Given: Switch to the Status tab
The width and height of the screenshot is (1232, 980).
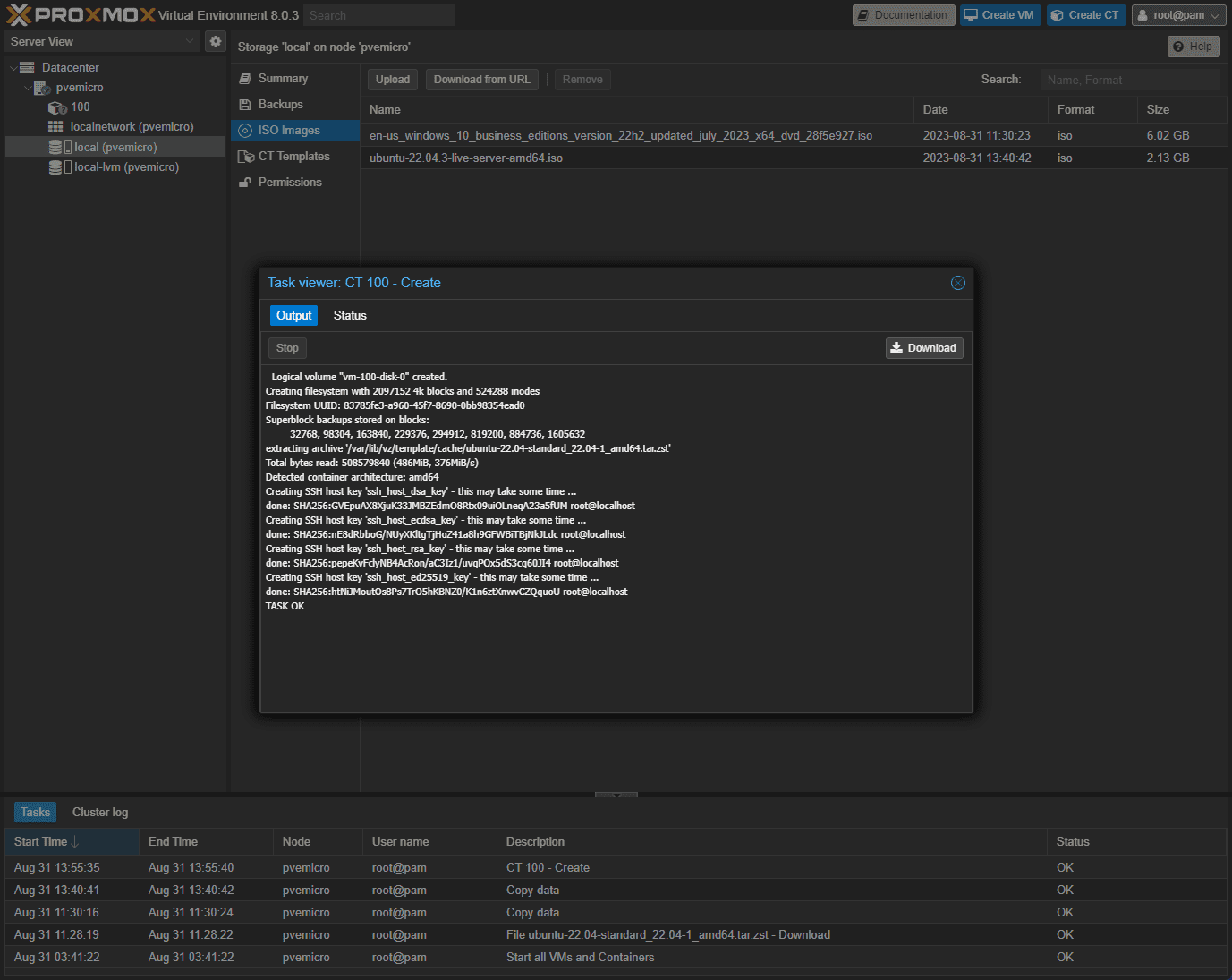Looking at the screenshot, I should click(x=350, y=316).
